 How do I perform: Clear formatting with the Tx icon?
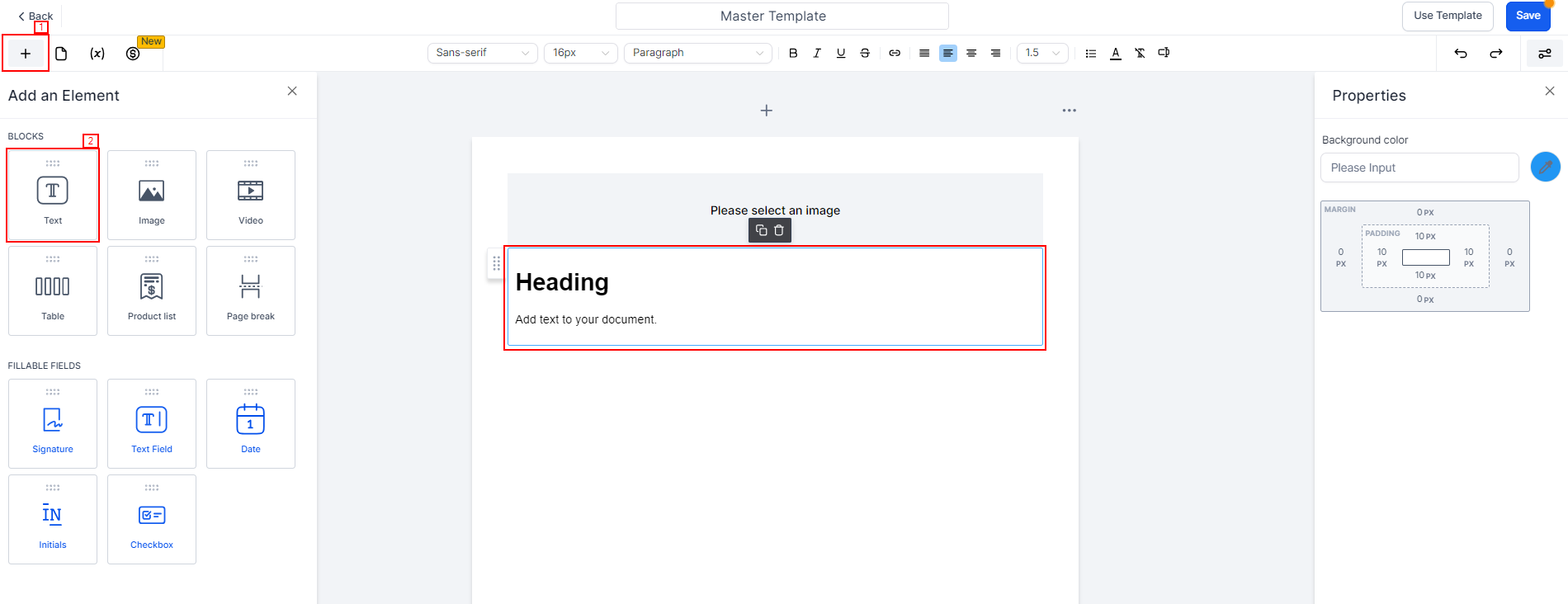pyautogui.click(x=1140, y=53)
